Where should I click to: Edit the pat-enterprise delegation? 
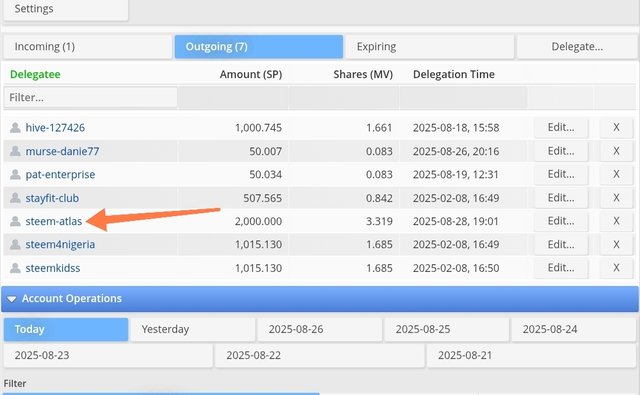561,174
